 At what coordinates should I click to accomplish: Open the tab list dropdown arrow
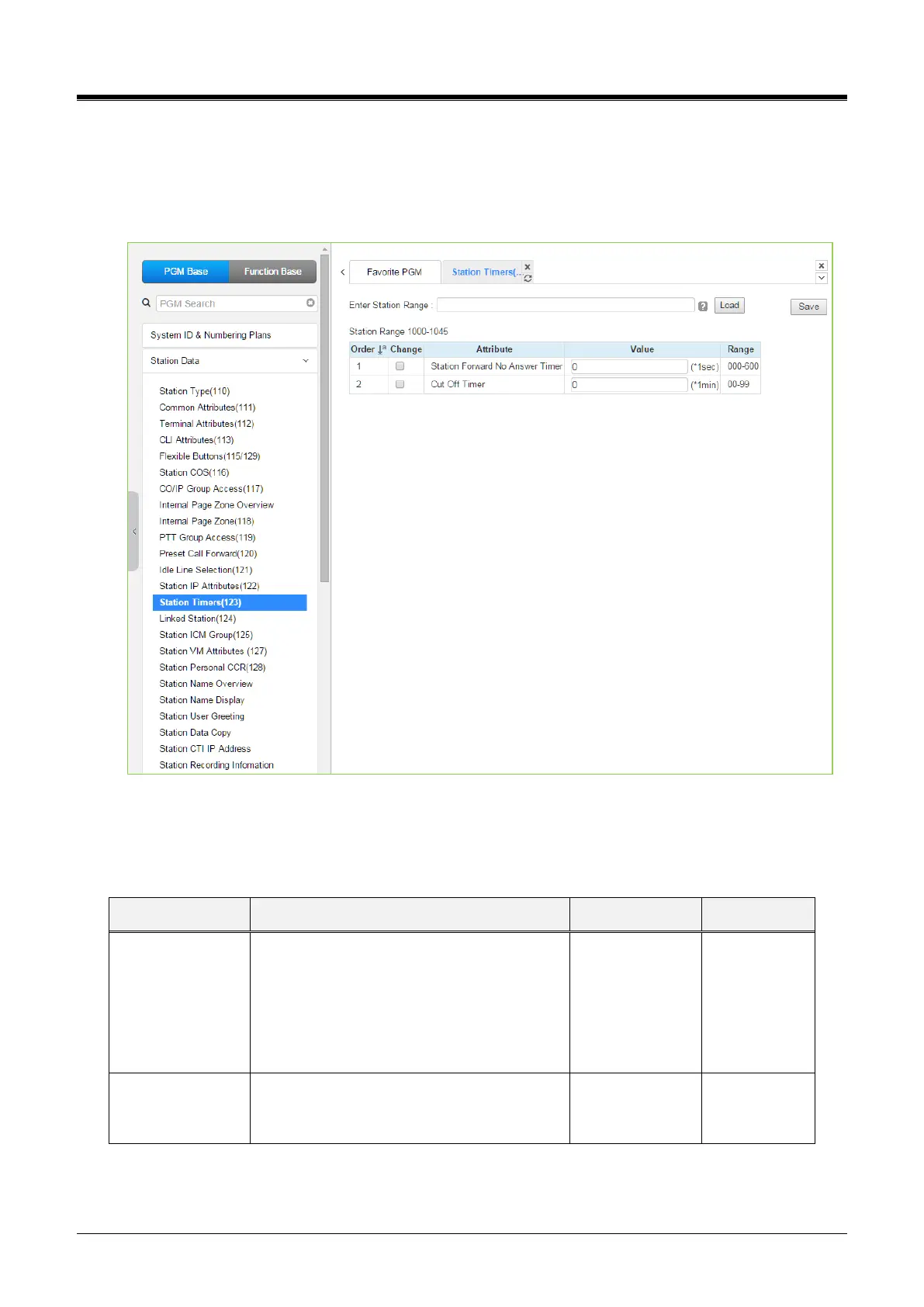click(822, 278)
